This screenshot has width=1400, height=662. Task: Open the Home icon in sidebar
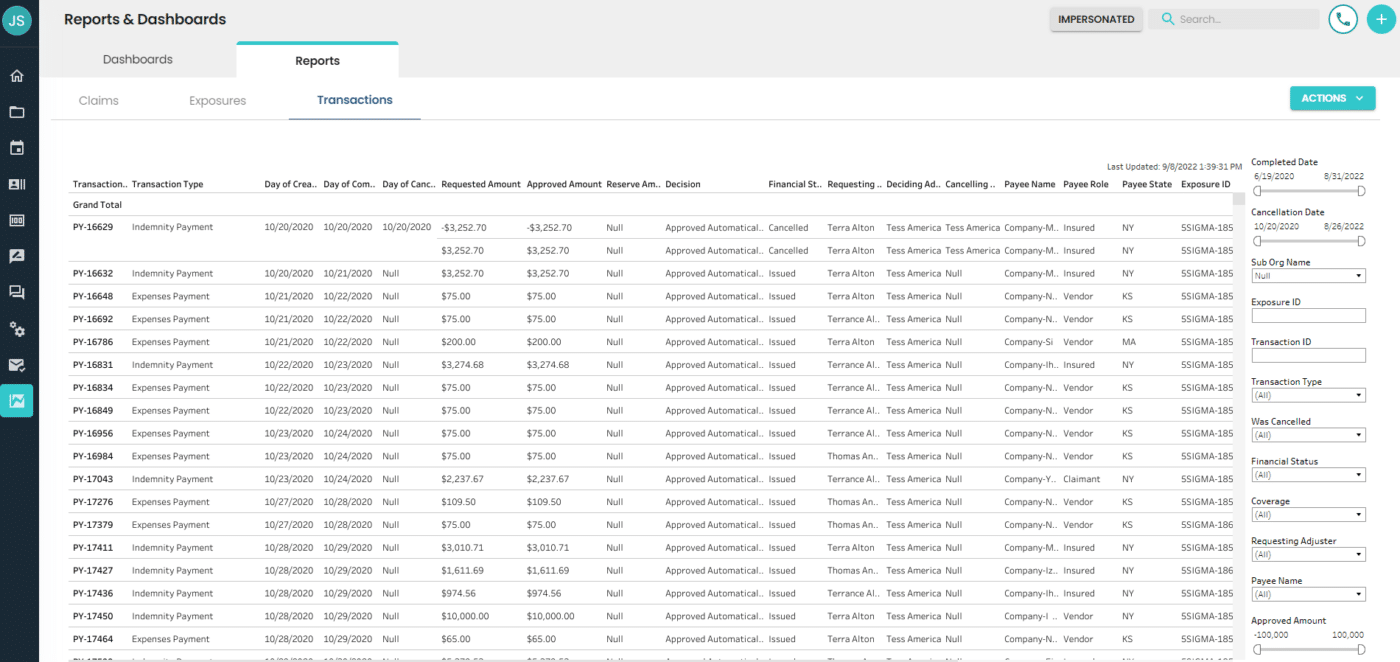(17, 75)
